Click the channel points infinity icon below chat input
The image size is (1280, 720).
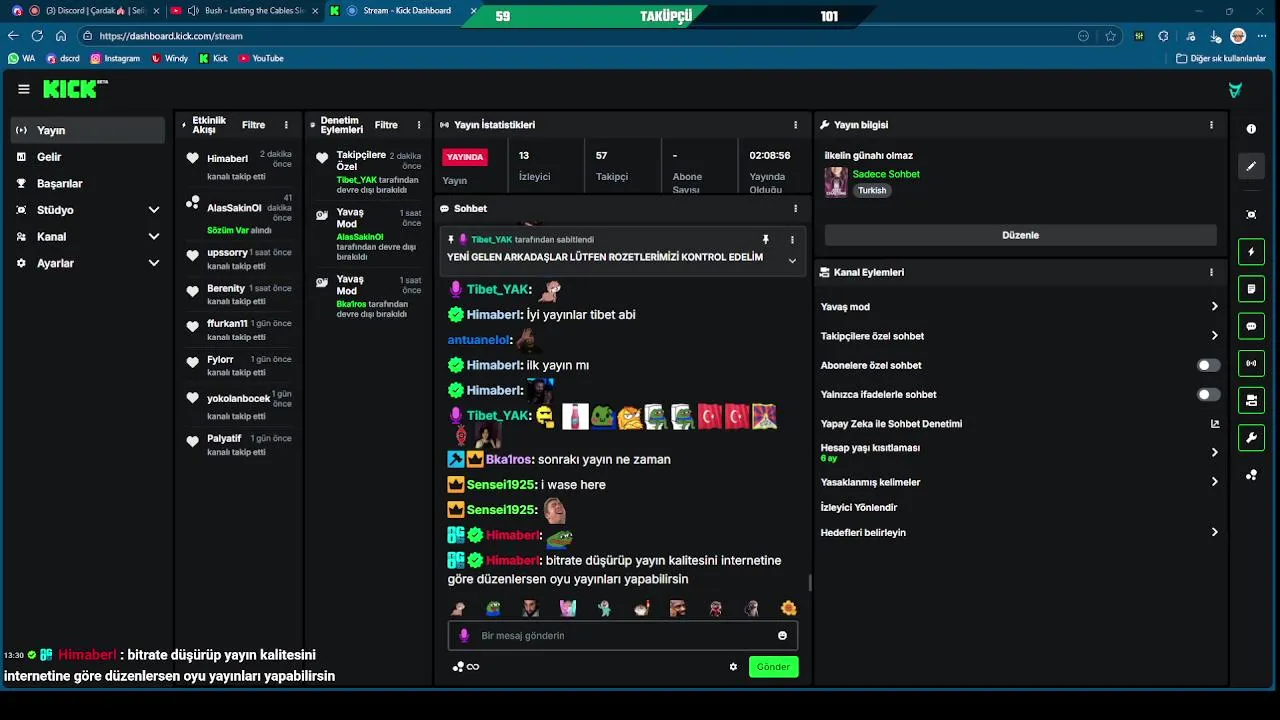(x=473, y=667)
